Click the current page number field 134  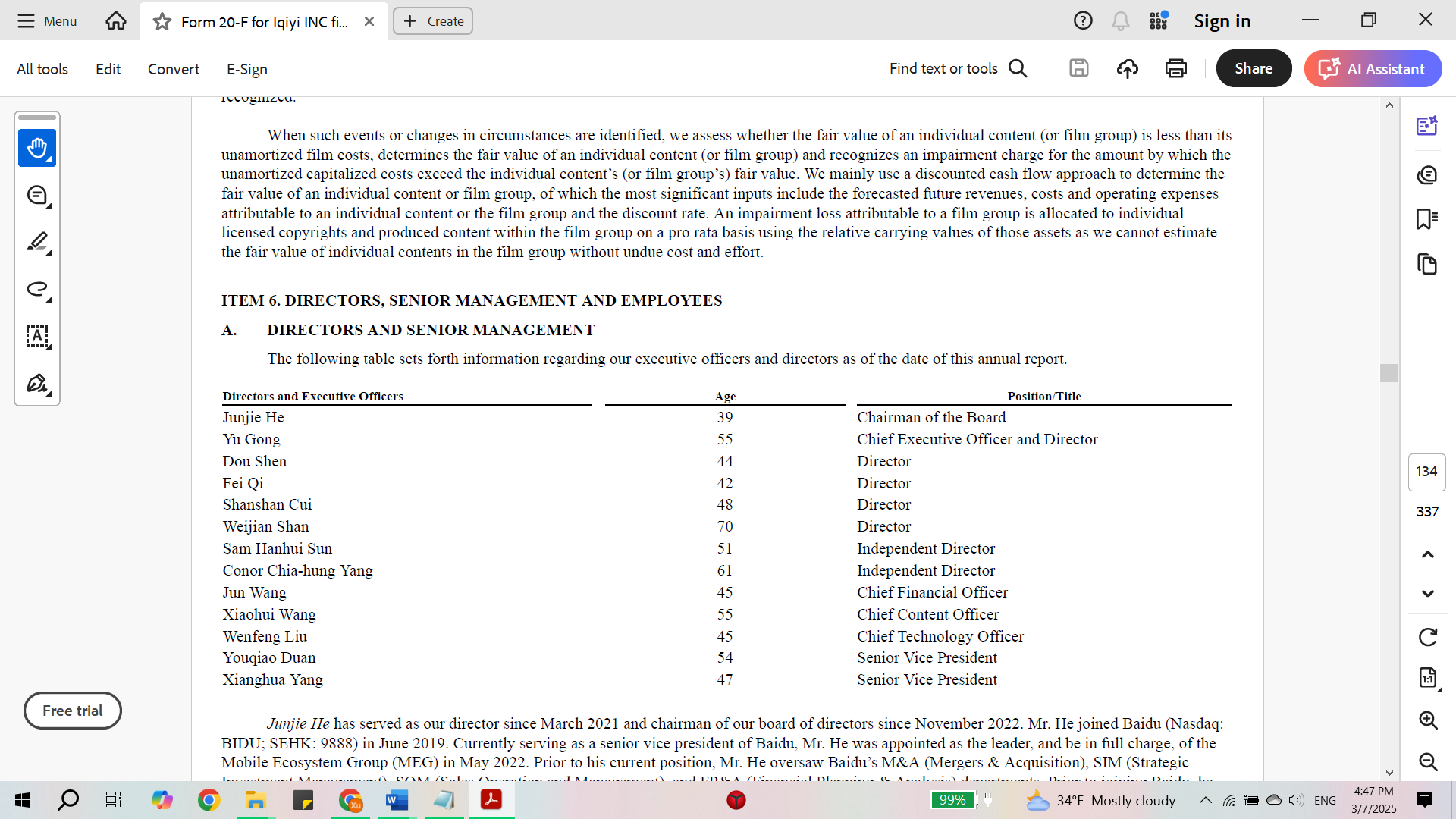(1427, 472)
